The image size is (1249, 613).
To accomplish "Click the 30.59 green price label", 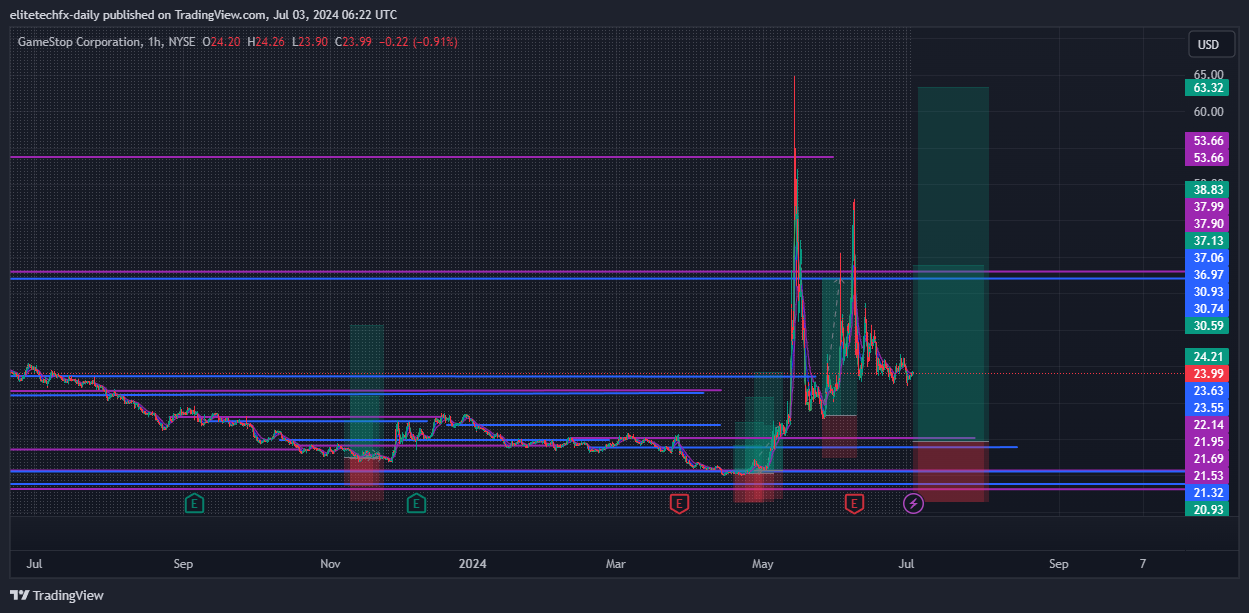I will (x=1209, y=325).
